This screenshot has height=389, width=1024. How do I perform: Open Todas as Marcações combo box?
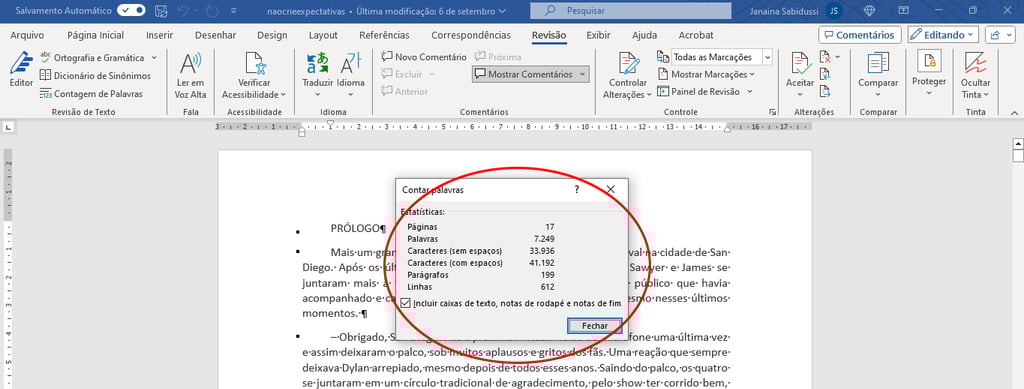[x=721, y=57]
